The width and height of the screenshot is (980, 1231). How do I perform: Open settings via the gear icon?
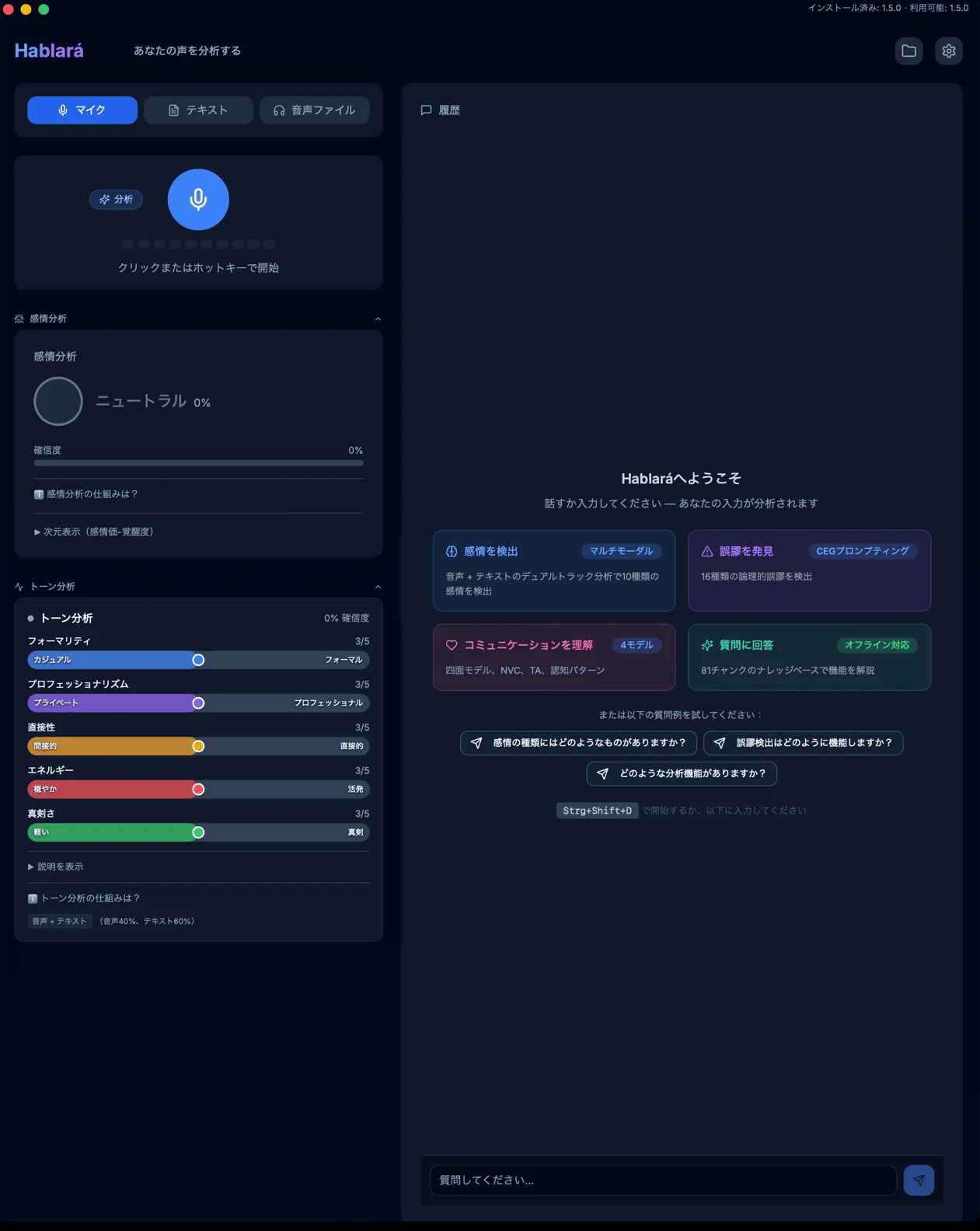tap(948, 51)
